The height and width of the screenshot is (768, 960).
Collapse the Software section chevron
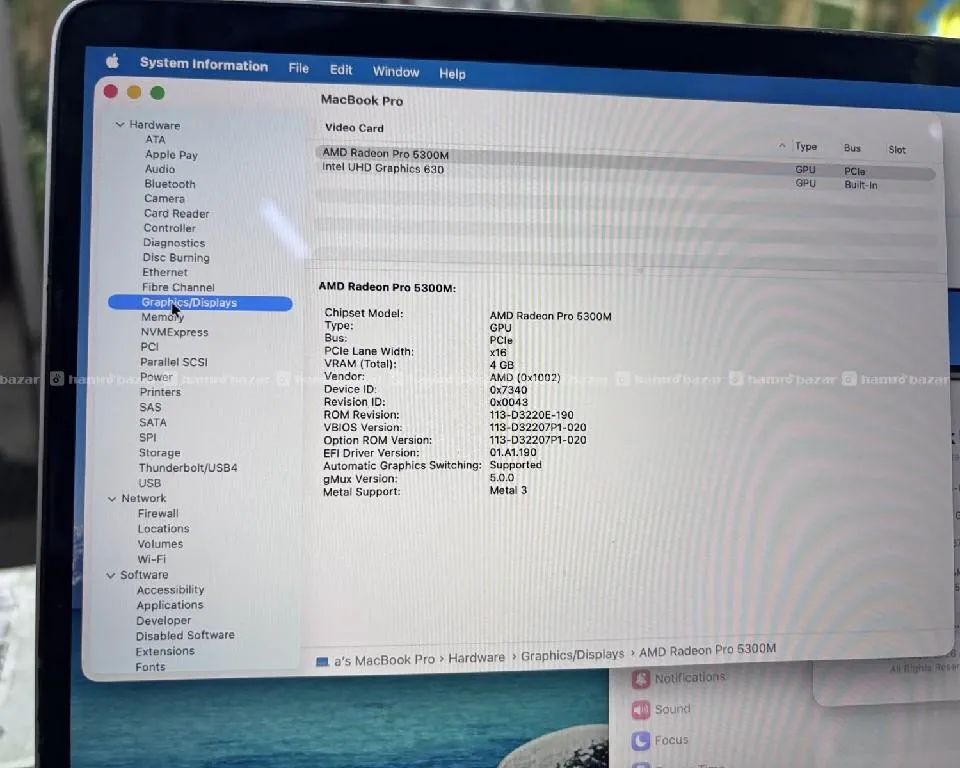tap(111, 575)
